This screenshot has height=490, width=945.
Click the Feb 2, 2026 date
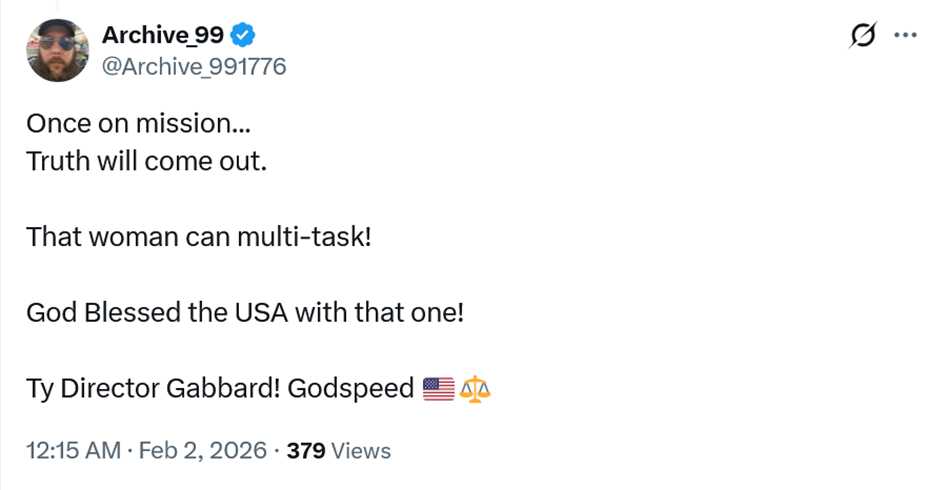point(201,451)
